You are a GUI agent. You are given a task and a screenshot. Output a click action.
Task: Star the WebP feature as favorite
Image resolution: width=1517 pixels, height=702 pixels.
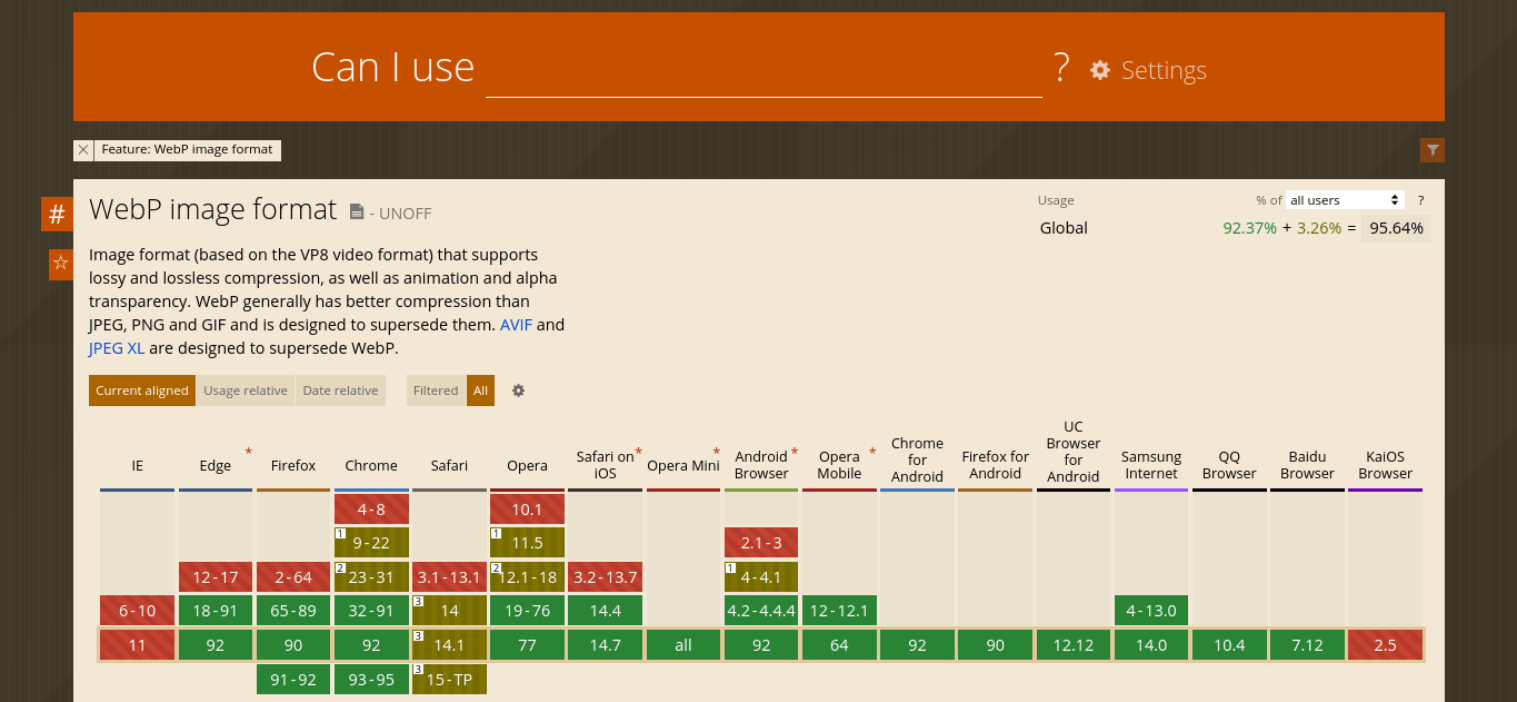pyautogui.click(x=61, y=264)
